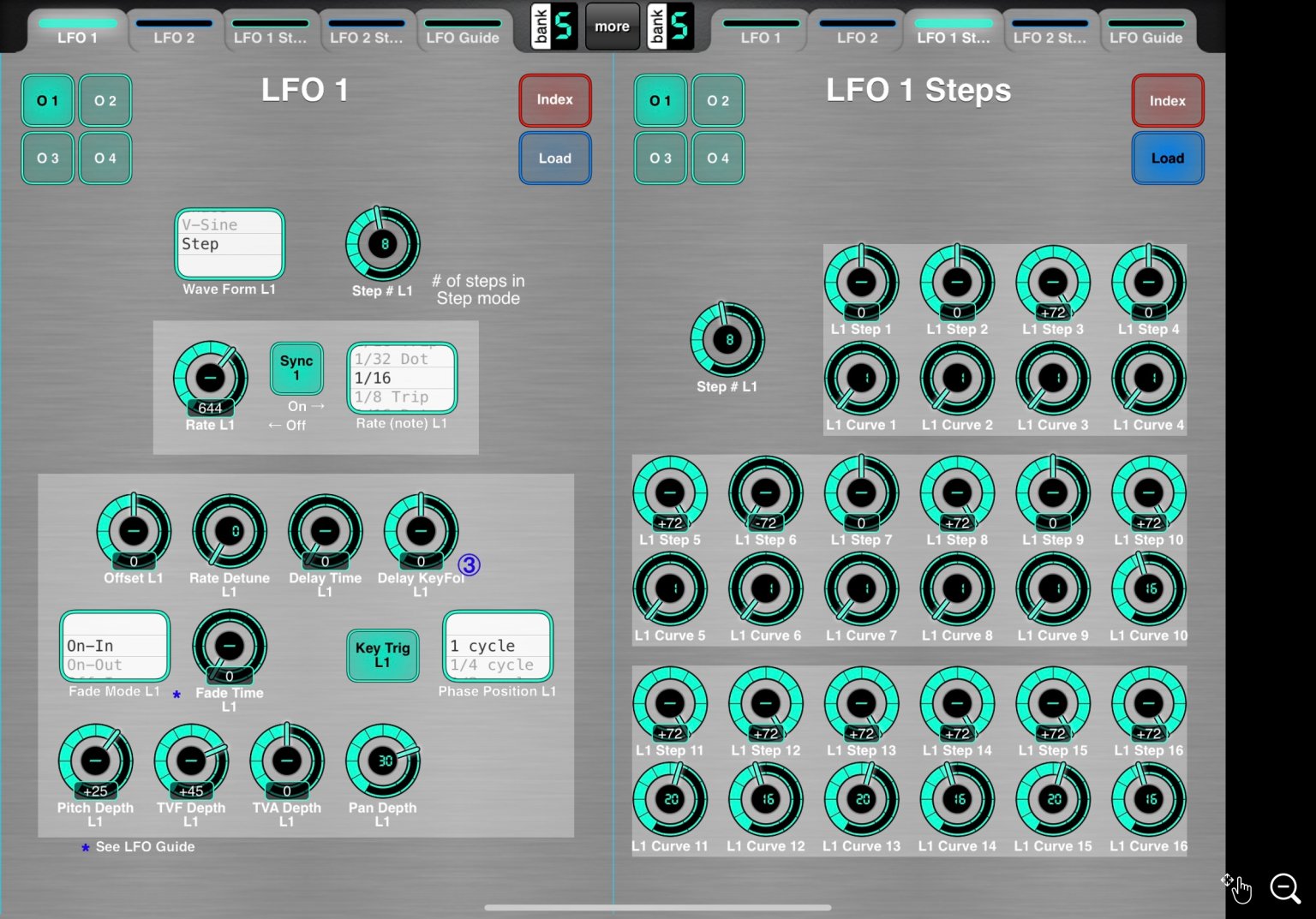Viewport: 1316px width, 919px height.
Task: Click the Rate L1 knob
Action: [210, 379]
